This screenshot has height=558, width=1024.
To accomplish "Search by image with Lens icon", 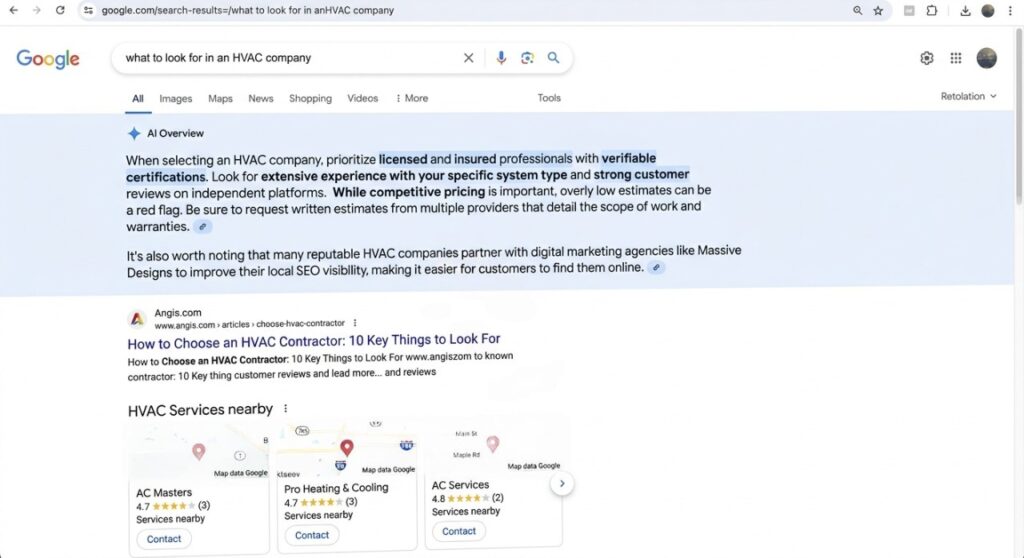I will click(x=527, y=57).
